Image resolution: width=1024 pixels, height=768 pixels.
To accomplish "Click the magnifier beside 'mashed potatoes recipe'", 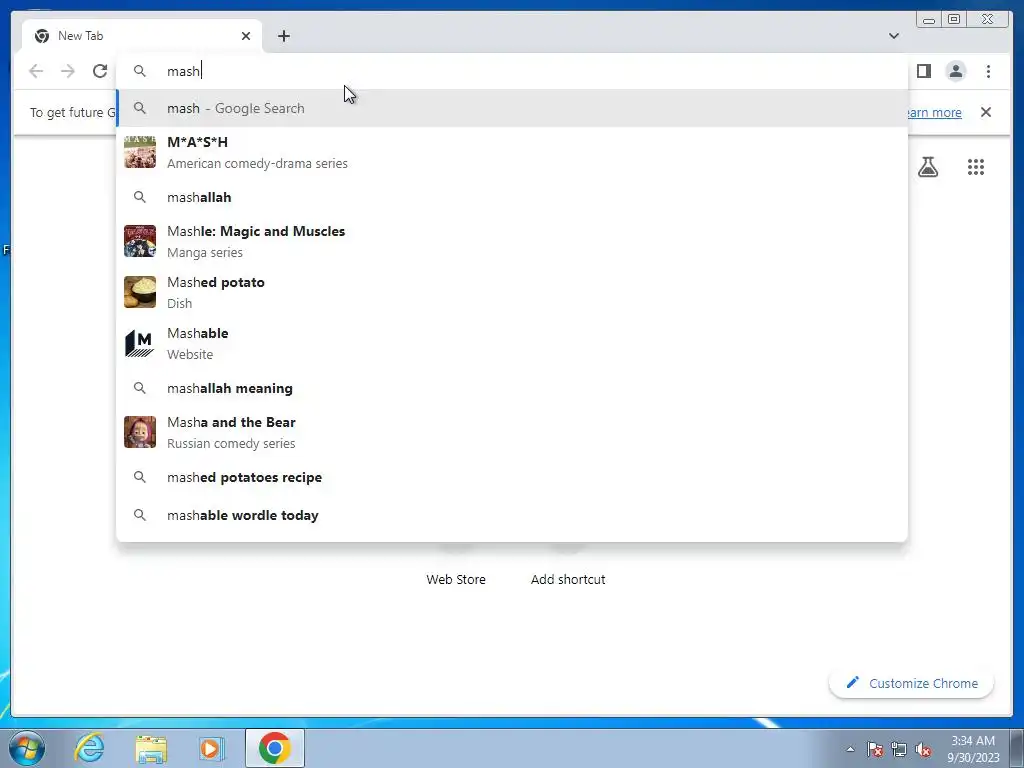I will (140, 477).
